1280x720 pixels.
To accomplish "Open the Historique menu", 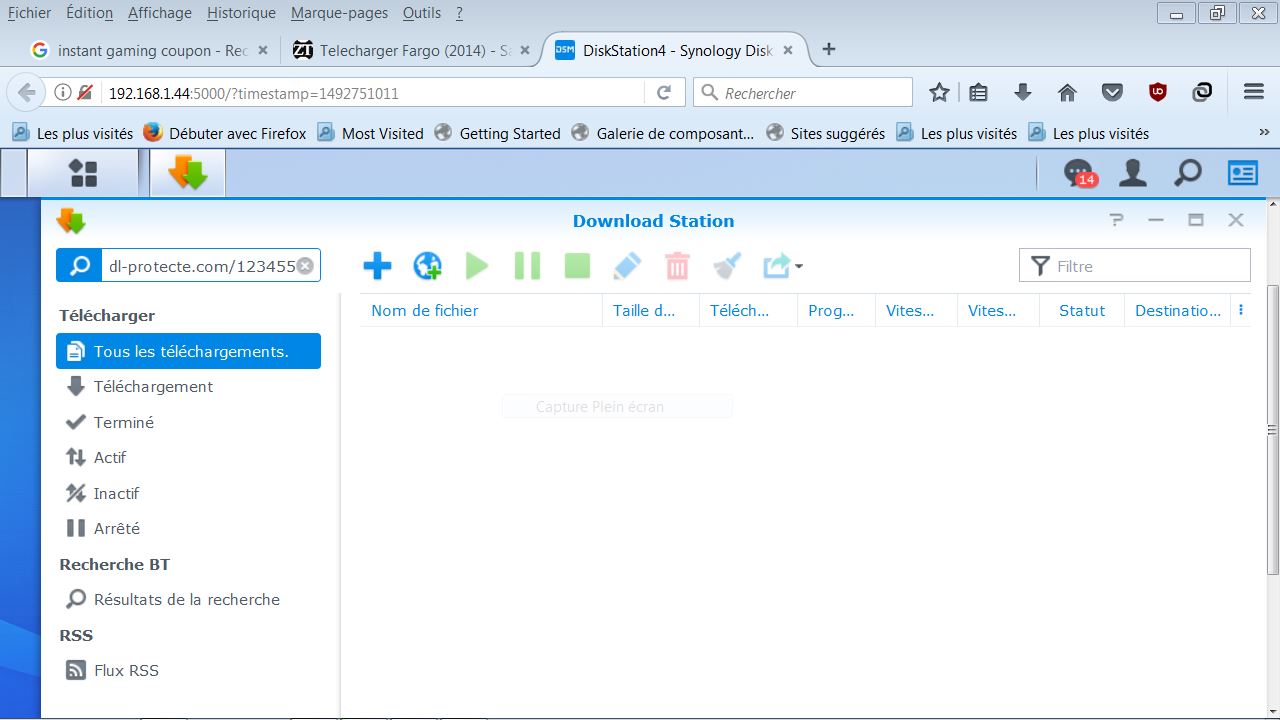I will tap(241, 13).
